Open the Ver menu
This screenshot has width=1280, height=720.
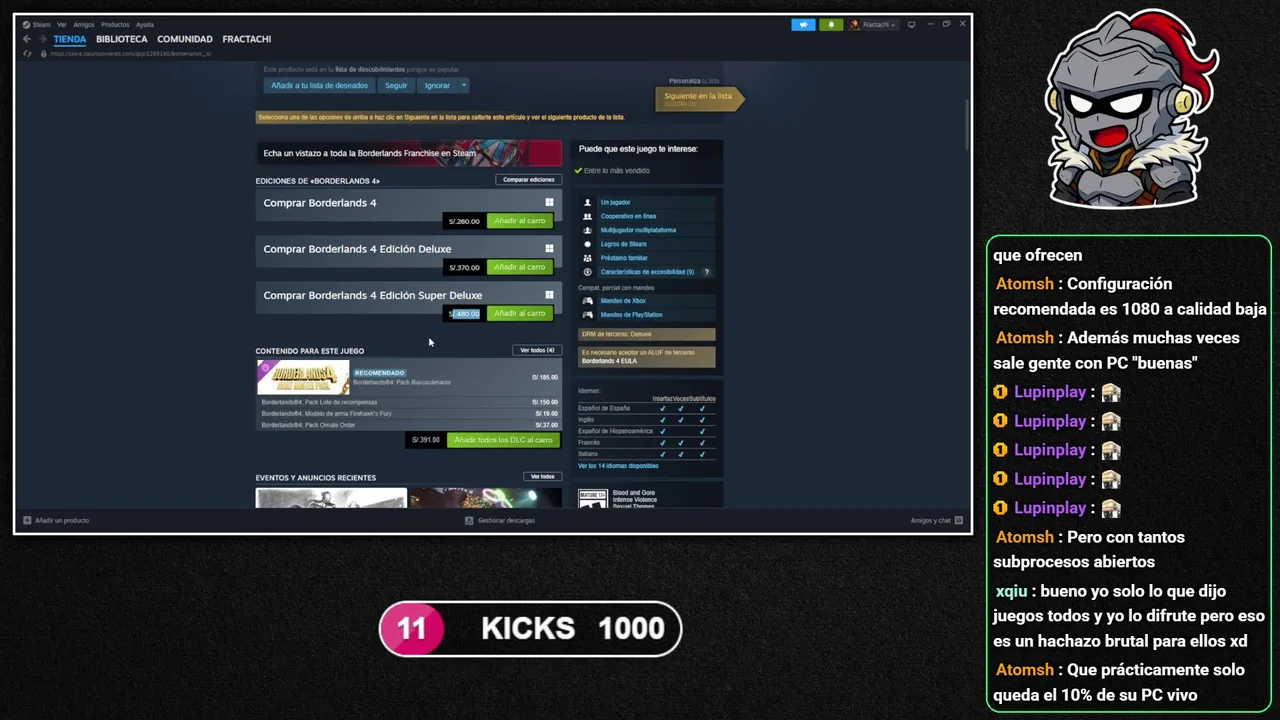(62, 24)
